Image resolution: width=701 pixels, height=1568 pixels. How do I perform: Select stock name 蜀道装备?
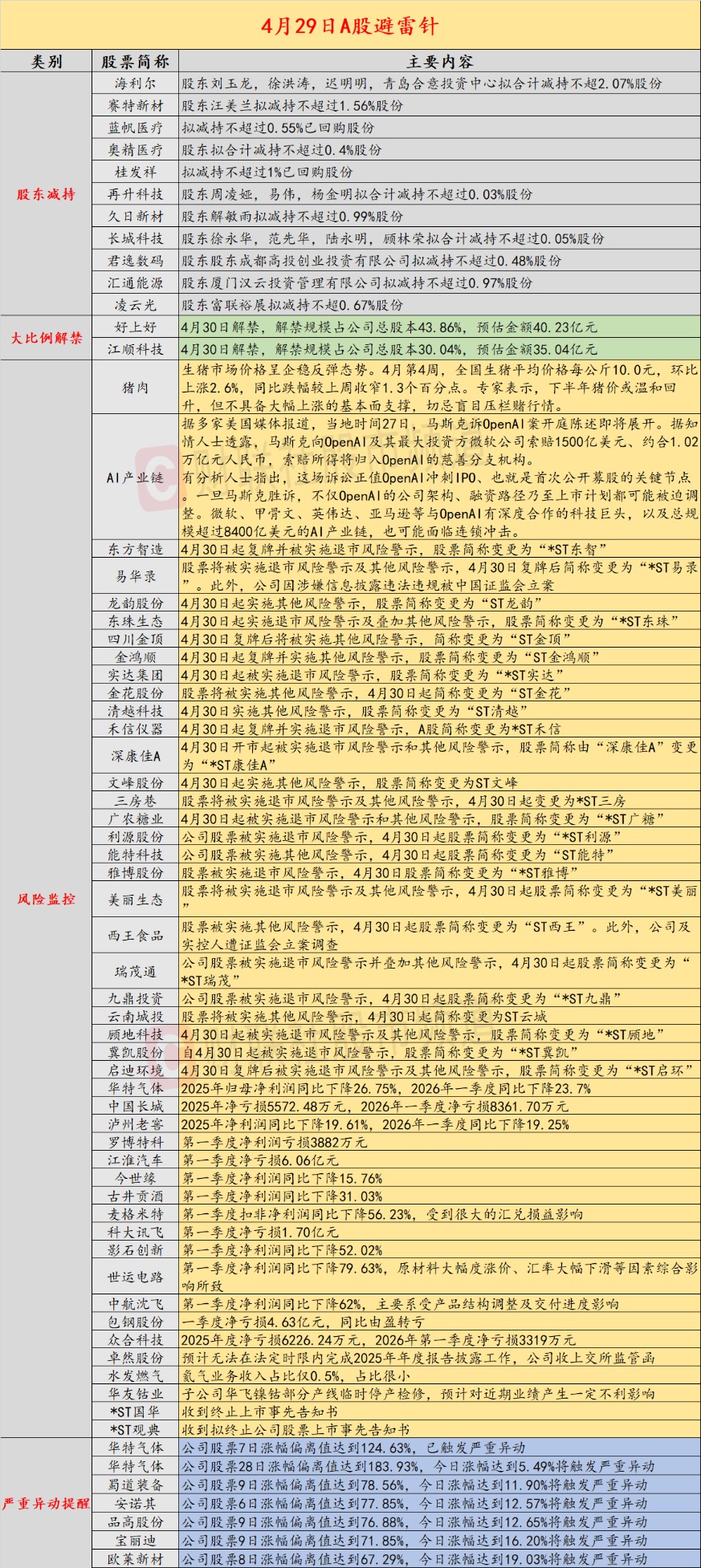tap(136, 1485)
